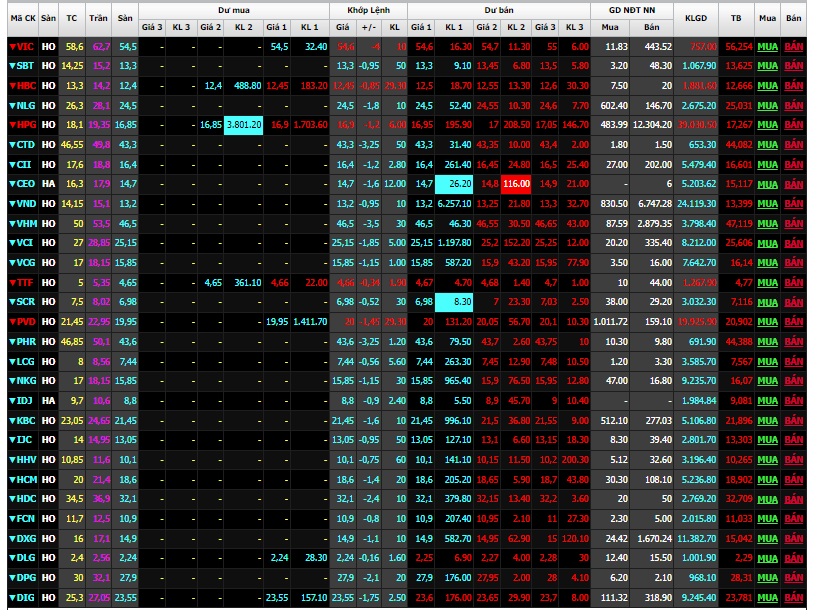Click 24.119.30 KLGD value for VND
813x610 pixels.
[x=697, y=204]
